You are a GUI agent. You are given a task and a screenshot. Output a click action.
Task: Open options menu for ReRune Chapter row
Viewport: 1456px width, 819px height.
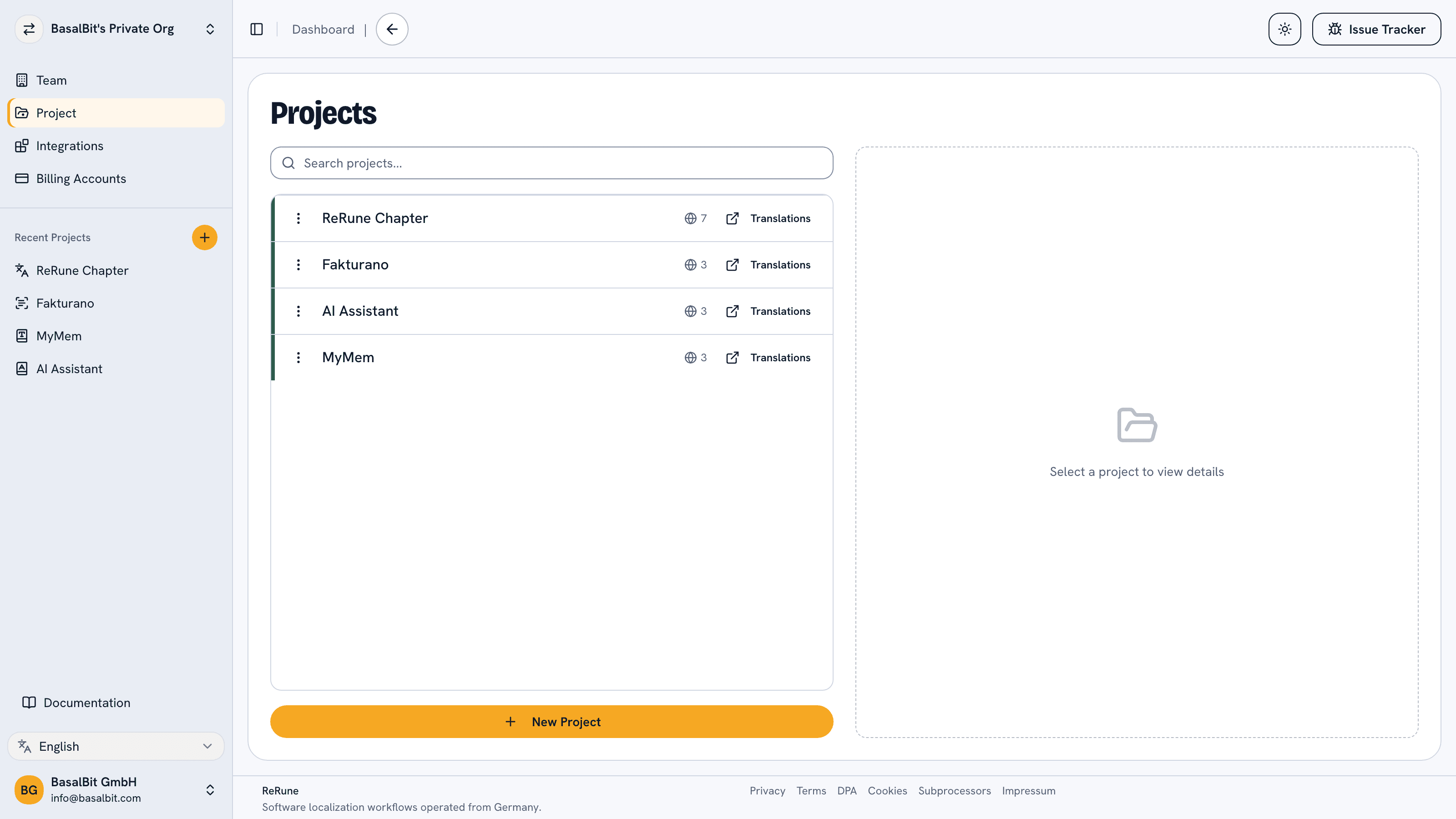click(298, 218)
